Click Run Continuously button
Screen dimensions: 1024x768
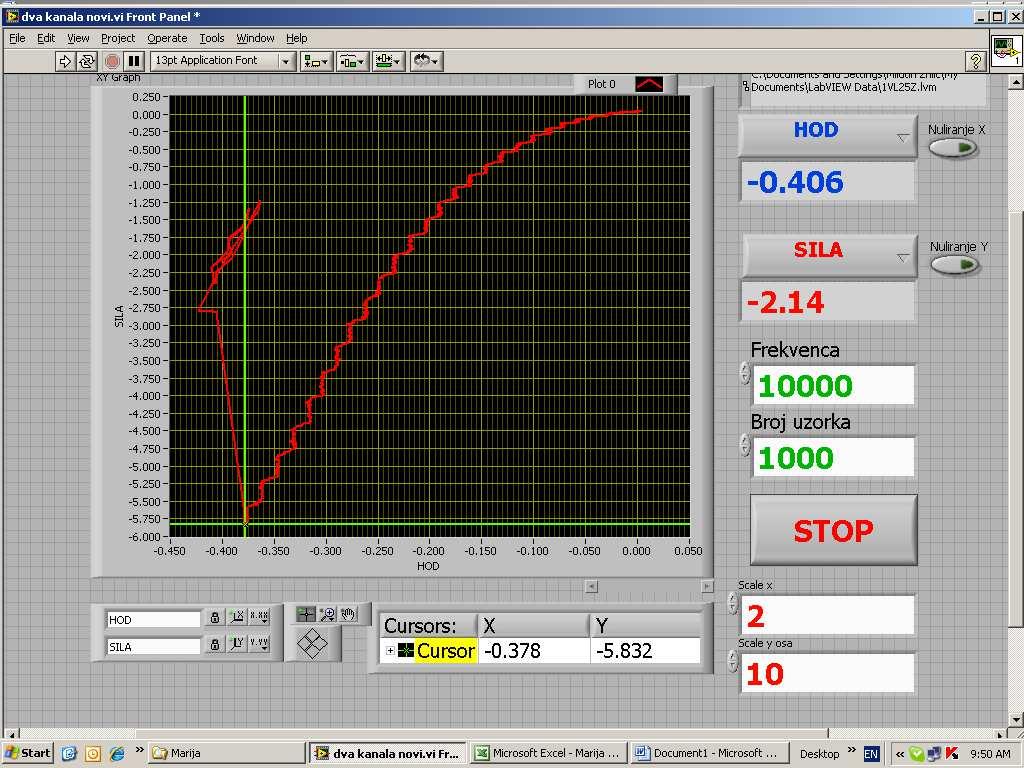87,61
